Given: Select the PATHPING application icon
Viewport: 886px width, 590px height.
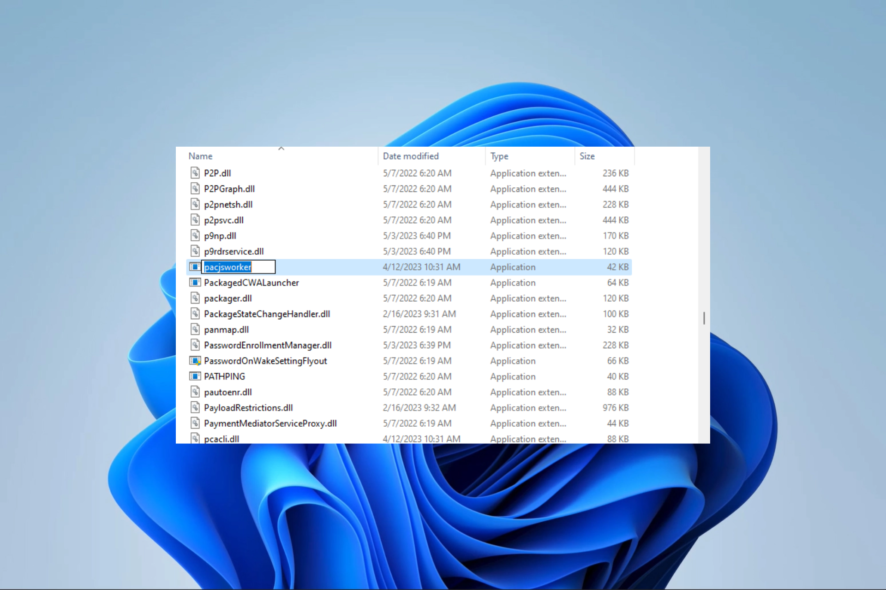Looking at the screenshot, I should point(195,376).
